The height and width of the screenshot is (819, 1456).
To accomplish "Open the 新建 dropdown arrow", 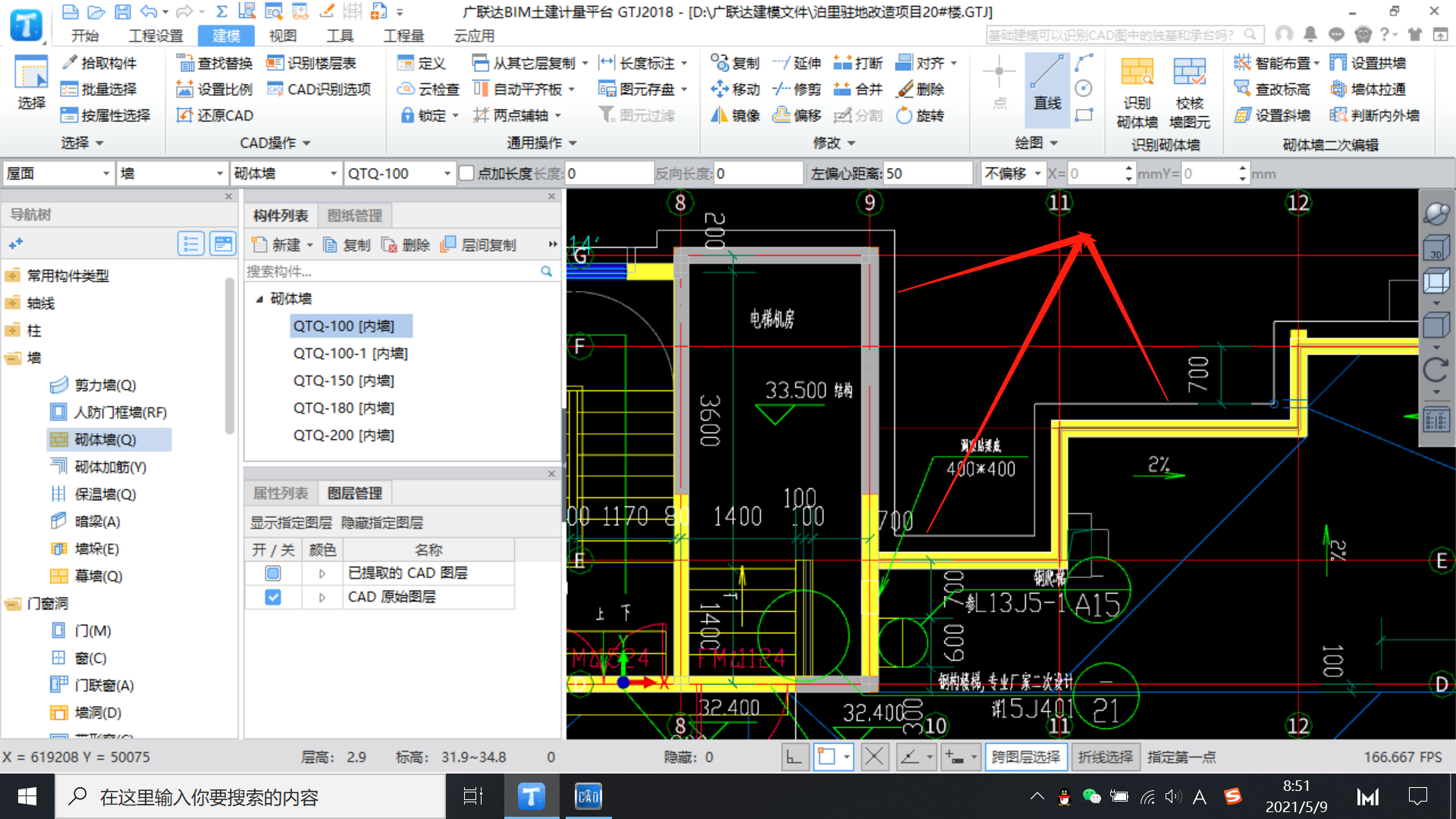I will (x=310, y=245).
